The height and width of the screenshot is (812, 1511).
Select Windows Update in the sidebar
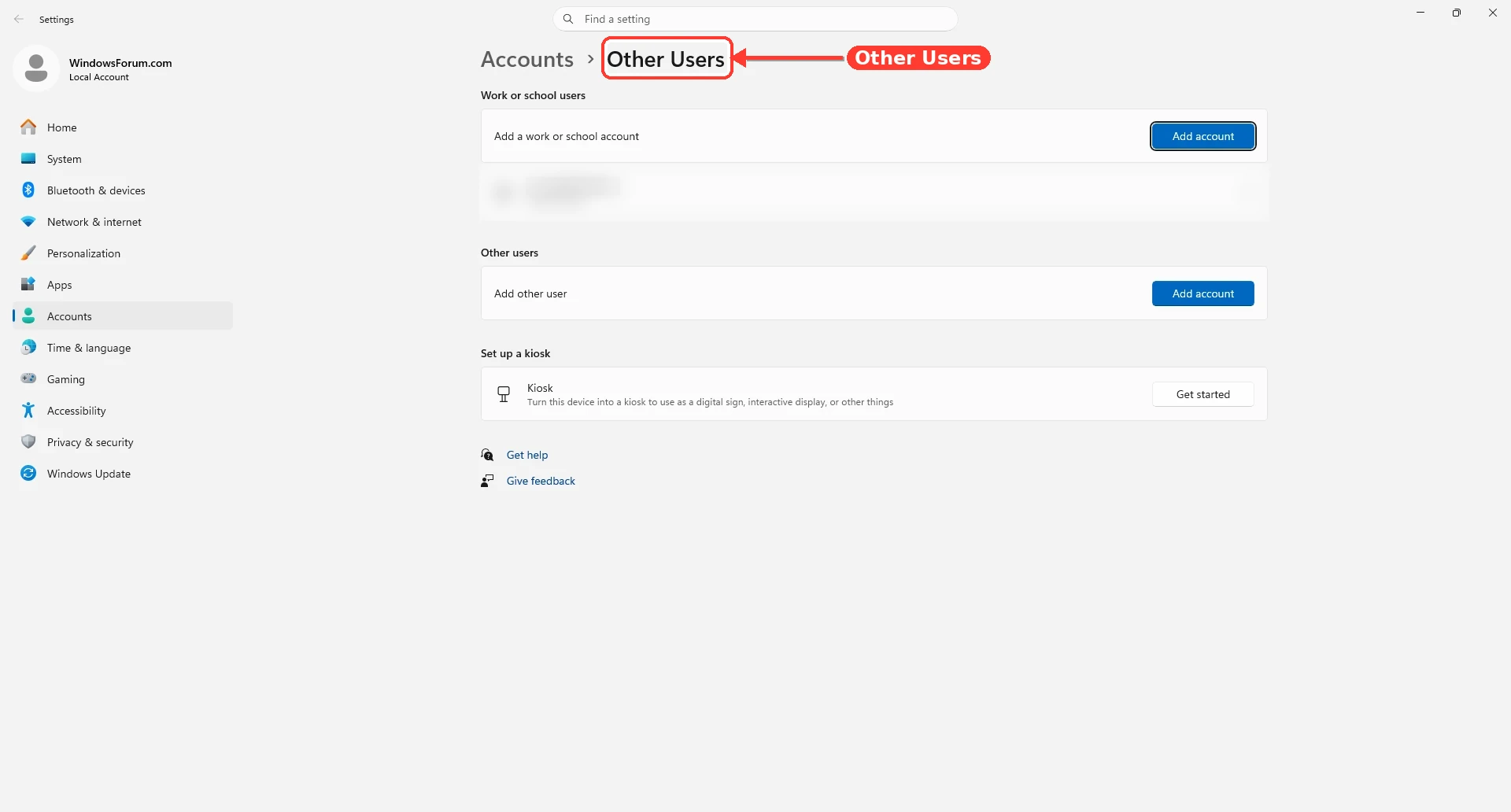click(x=123, y=473)
